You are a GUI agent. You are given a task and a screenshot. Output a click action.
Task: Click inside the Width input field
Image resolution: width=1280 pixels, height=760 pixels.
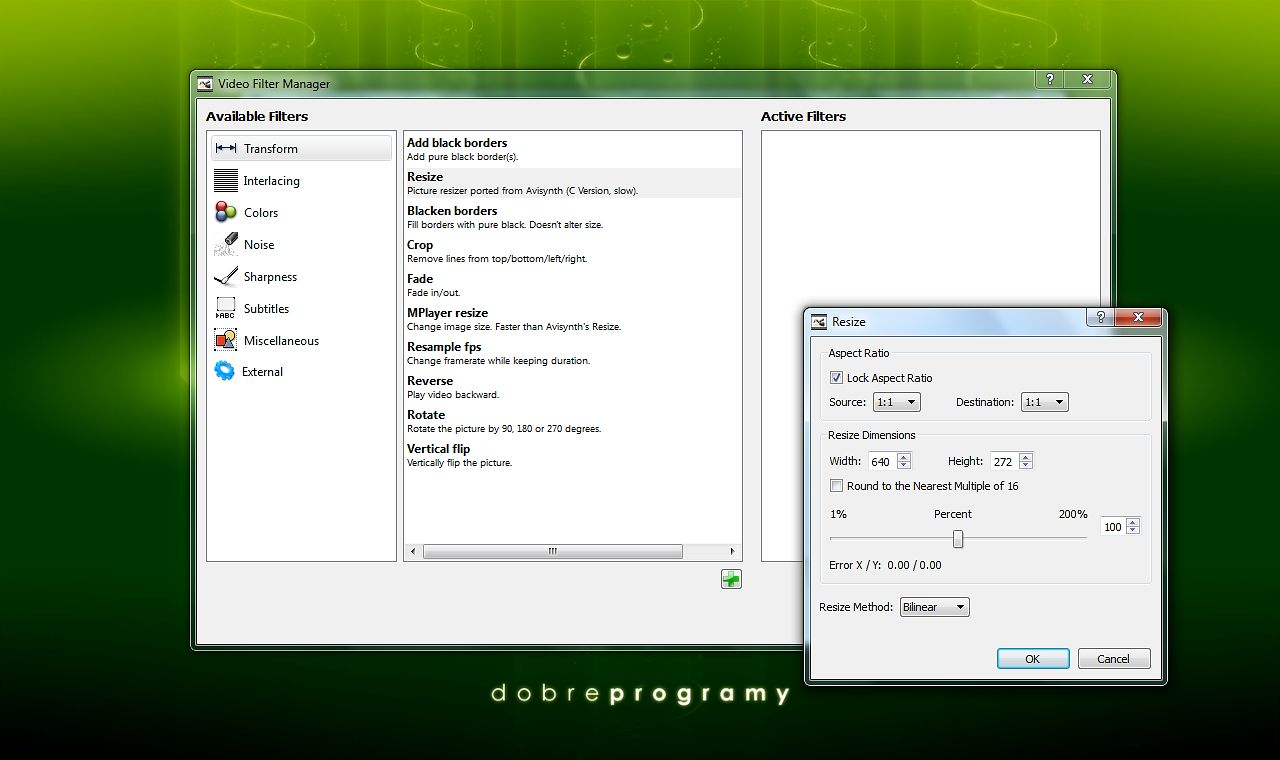point(881,462)
